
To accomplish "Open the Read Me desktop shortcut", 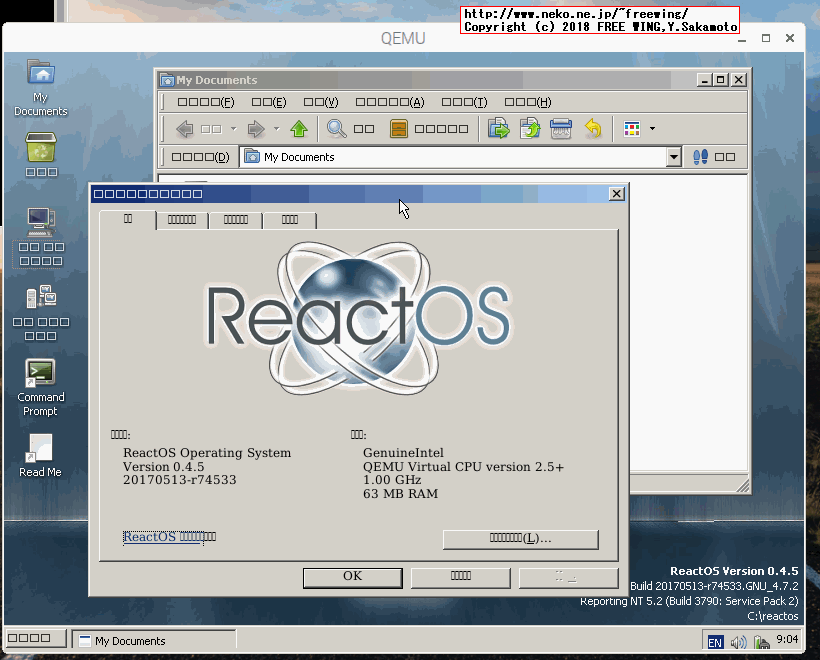I will tap(40, 456).
